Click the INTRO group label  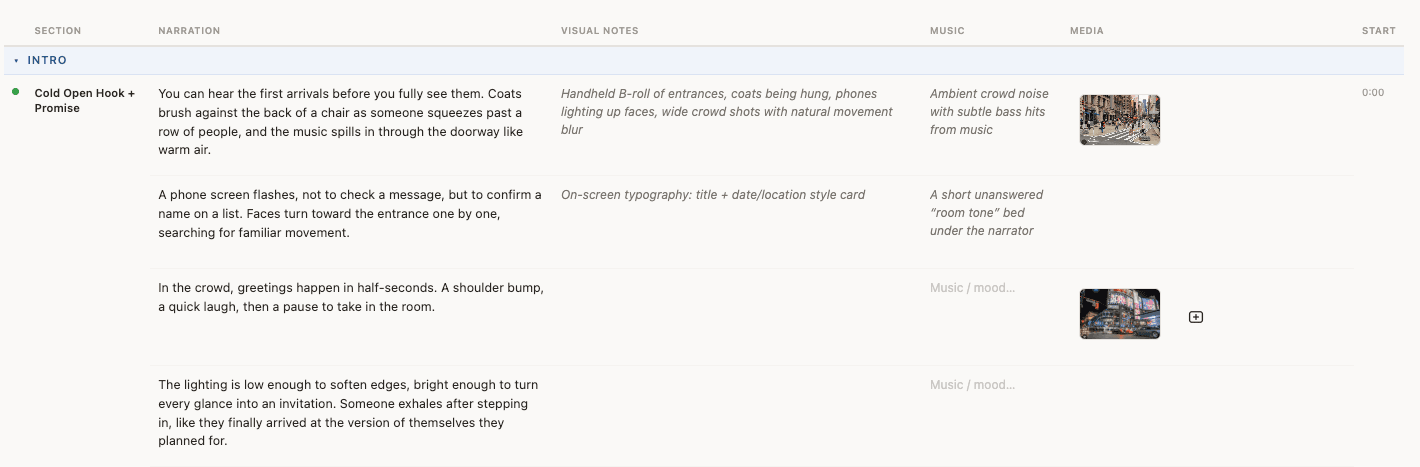[47, 61]
